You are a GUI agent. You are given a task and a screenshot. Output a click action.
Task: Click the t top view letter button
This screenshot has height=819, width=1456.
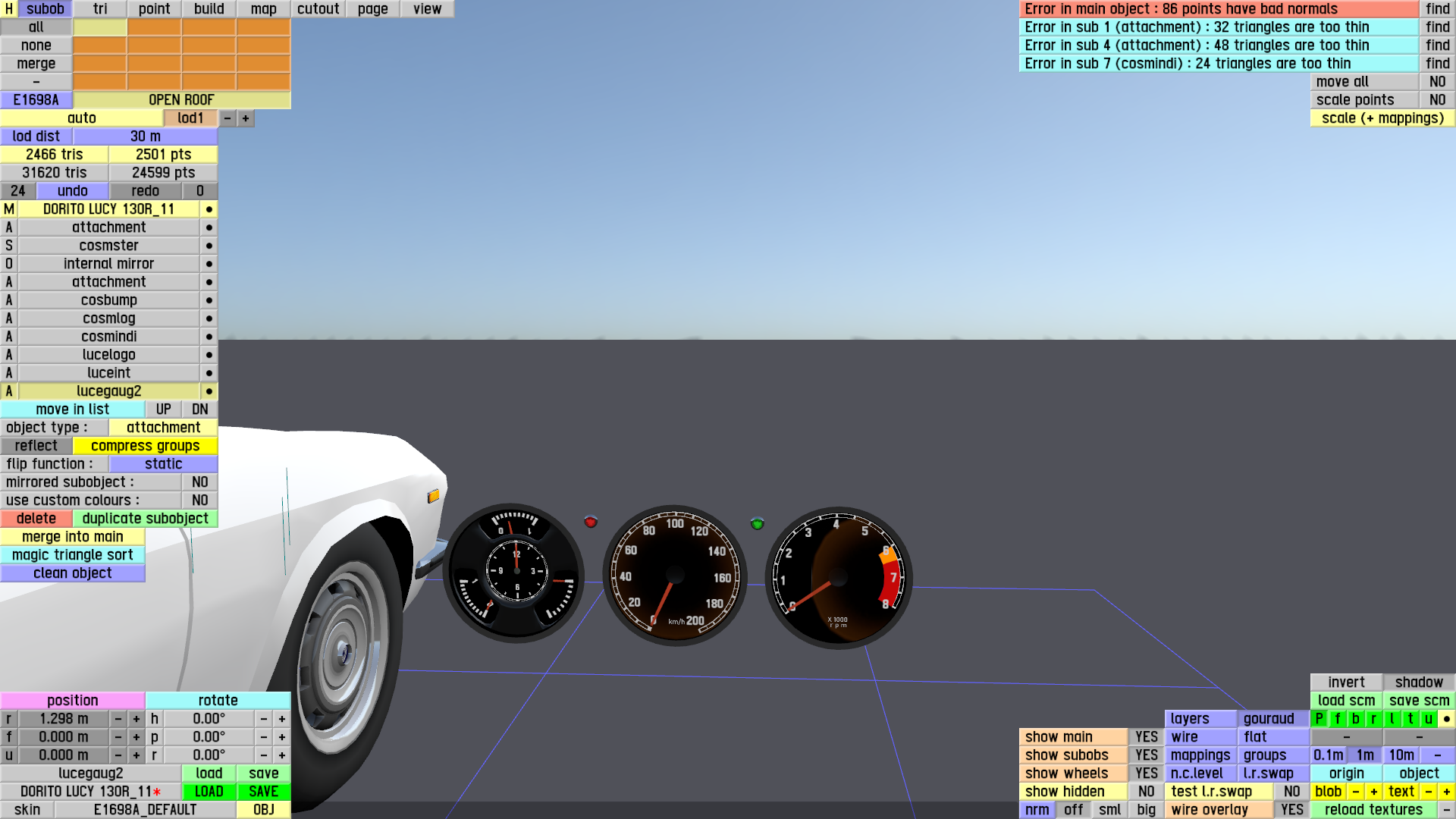(1410, 719)
